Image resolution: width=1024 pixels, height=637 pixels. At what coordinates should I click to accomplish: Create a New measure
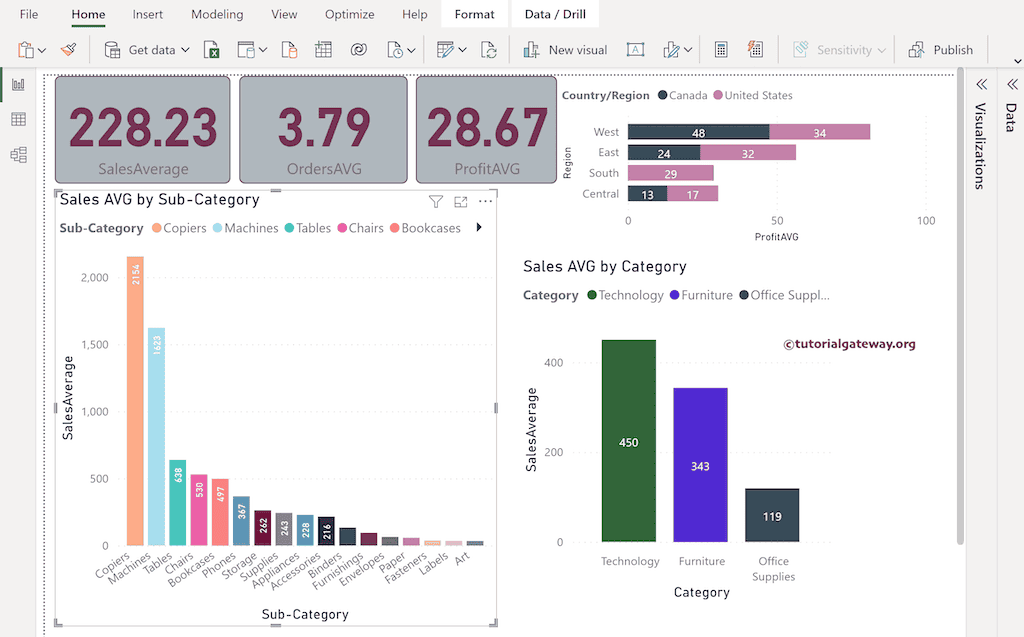click(720, 49)
